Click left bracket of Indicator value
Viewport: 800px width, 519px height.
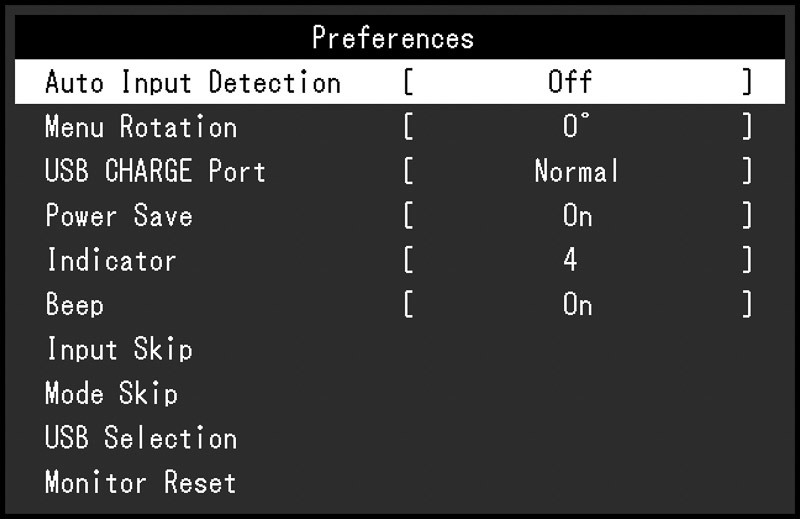pyautogui.click(x=409, y=261)
